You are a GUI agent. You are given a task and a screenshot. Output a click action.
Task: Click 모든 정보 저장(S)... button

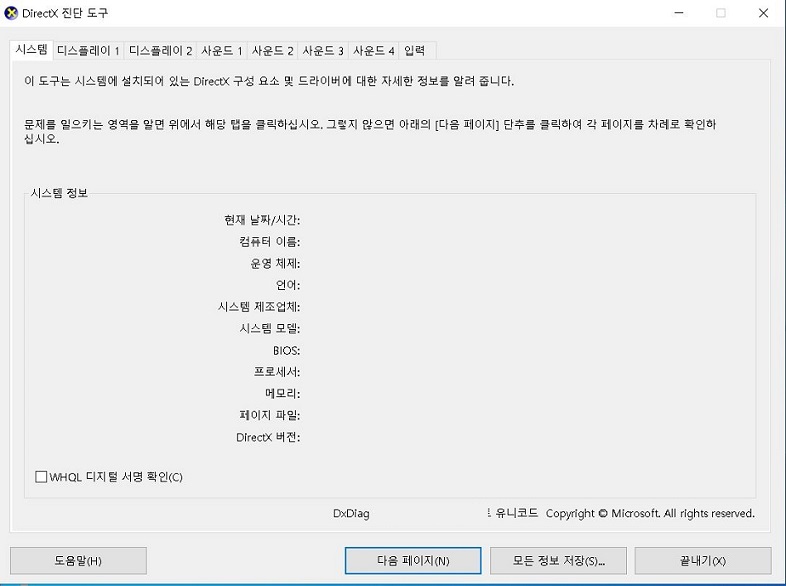558,560
